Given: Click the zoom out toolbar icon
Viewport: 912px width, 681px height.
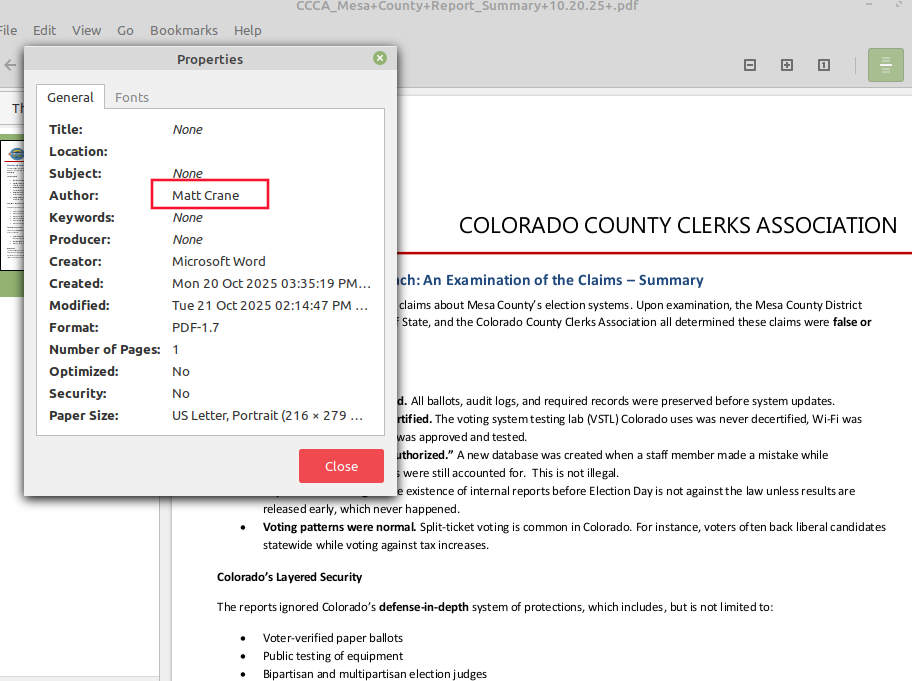Looking at the screenshot, I should (x=750, y=65).
